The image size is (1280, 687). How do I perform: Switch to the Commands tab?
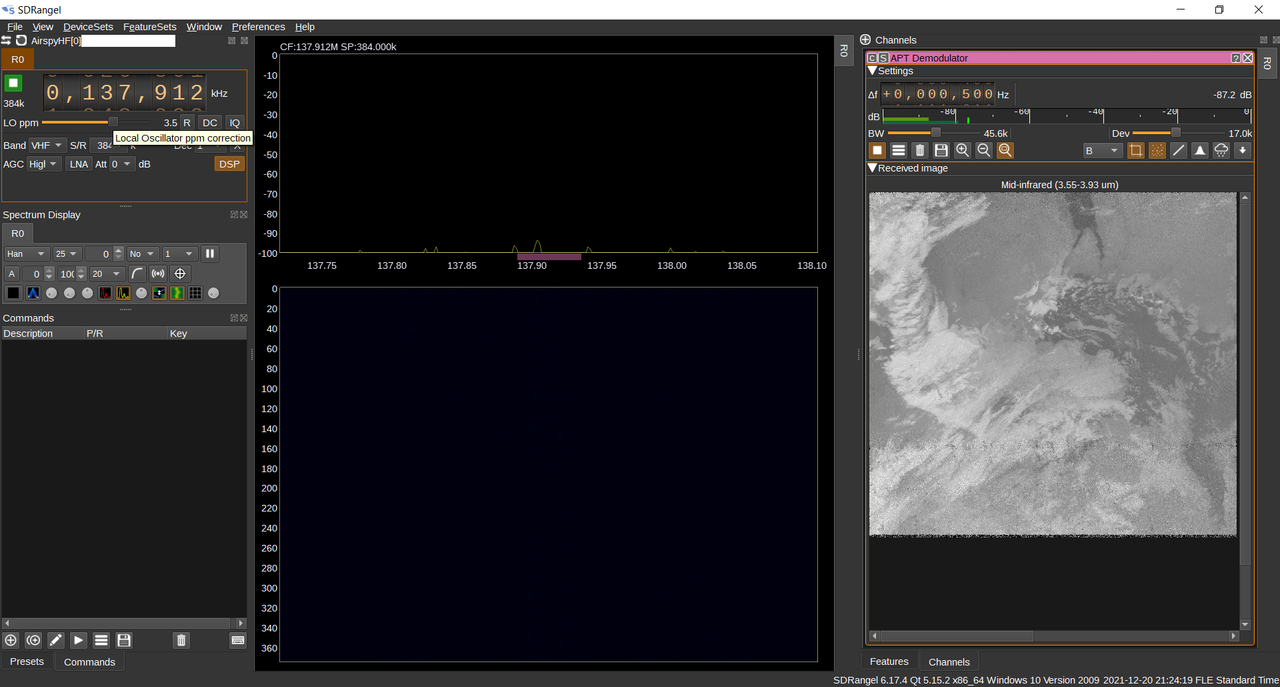(x=90, y=662)
